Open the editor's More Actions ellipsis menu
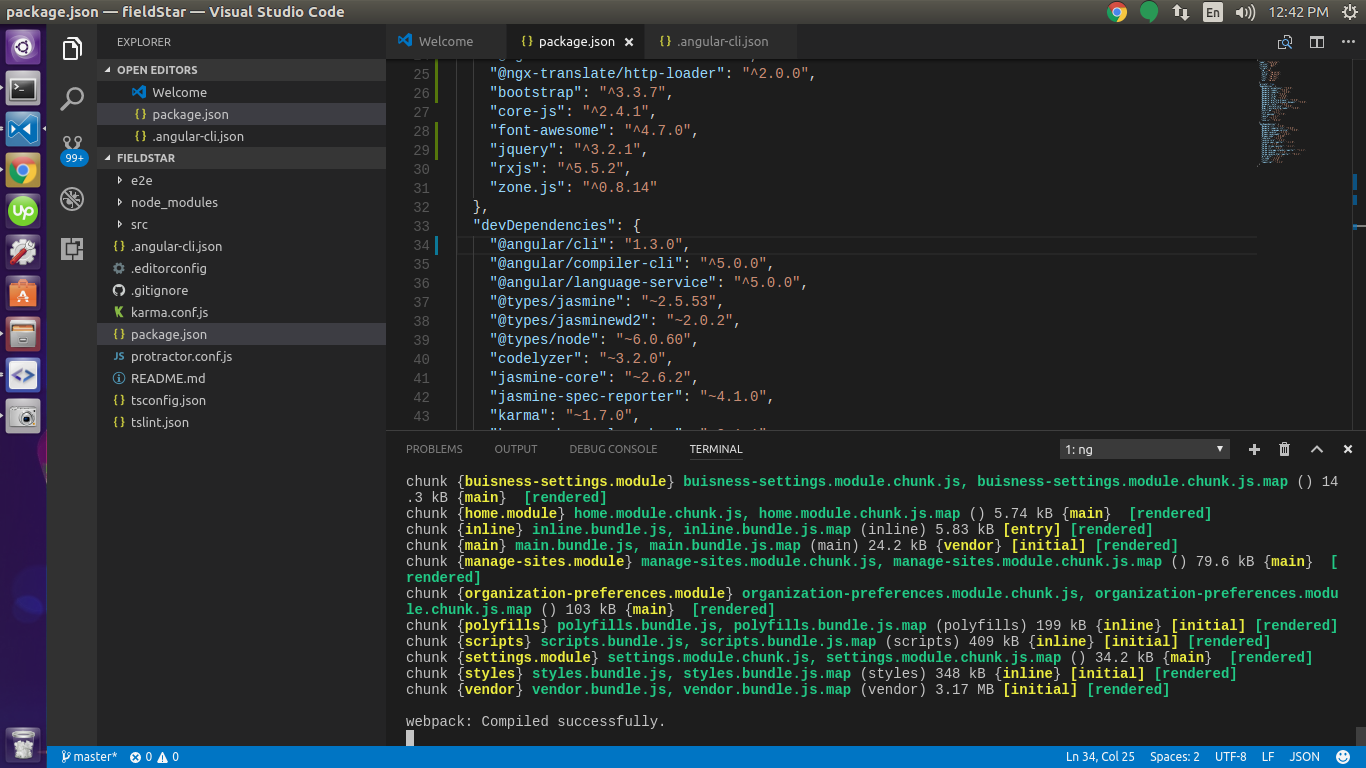The image size is (1366, 768). click(1347, 42)
